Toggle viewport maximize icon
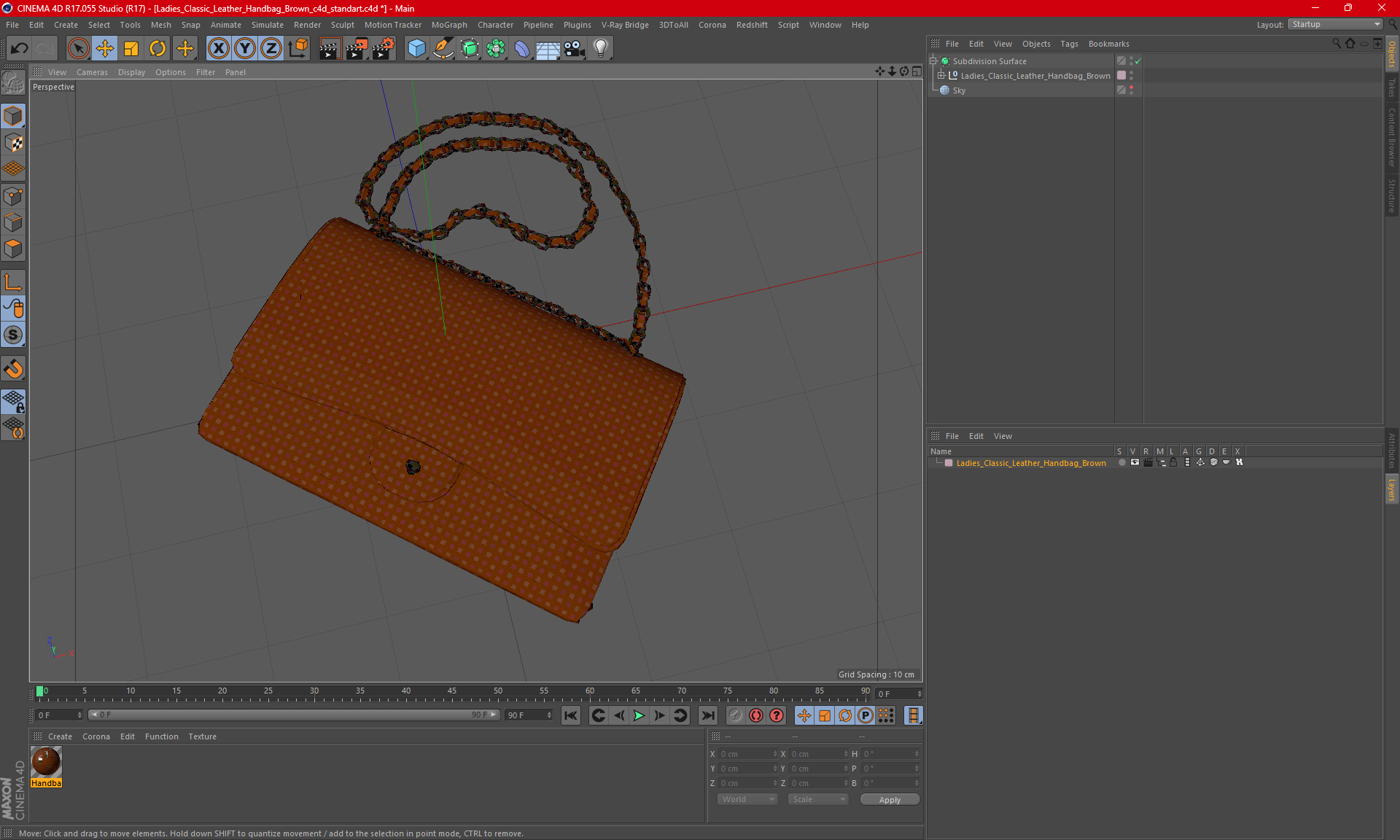This screenshot has height=840, width=1400. click(917, 71)
